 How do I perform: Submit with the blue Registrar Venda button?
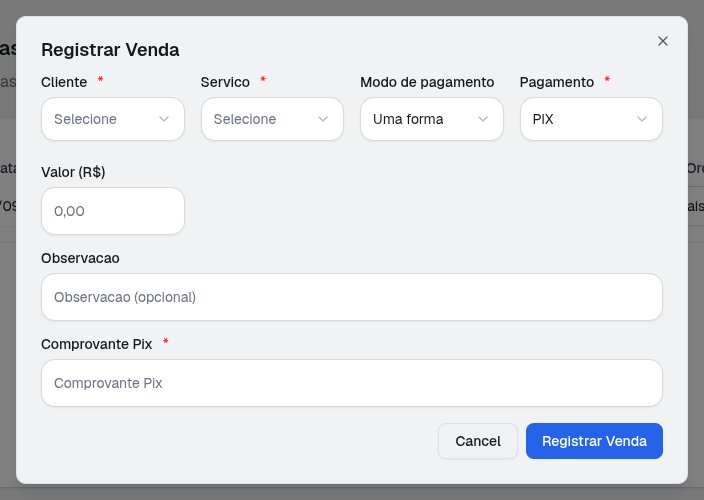point(594,441)
